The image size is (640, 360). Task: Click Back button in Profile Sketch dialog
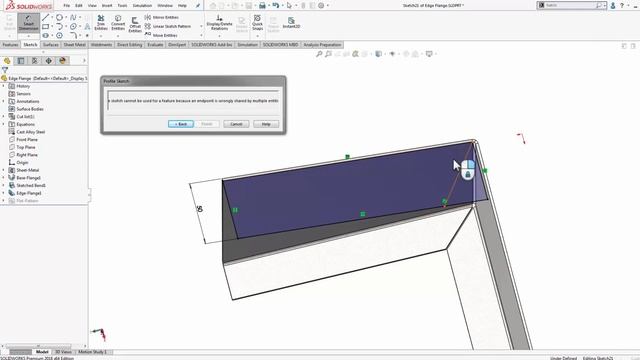point(181,124)
